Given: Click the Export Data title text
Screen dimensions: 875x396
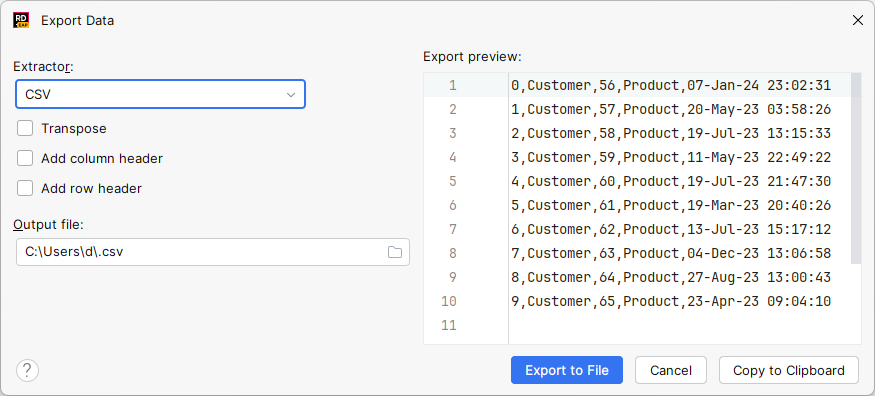Looking at the screenshot, I should pos(78,21).
